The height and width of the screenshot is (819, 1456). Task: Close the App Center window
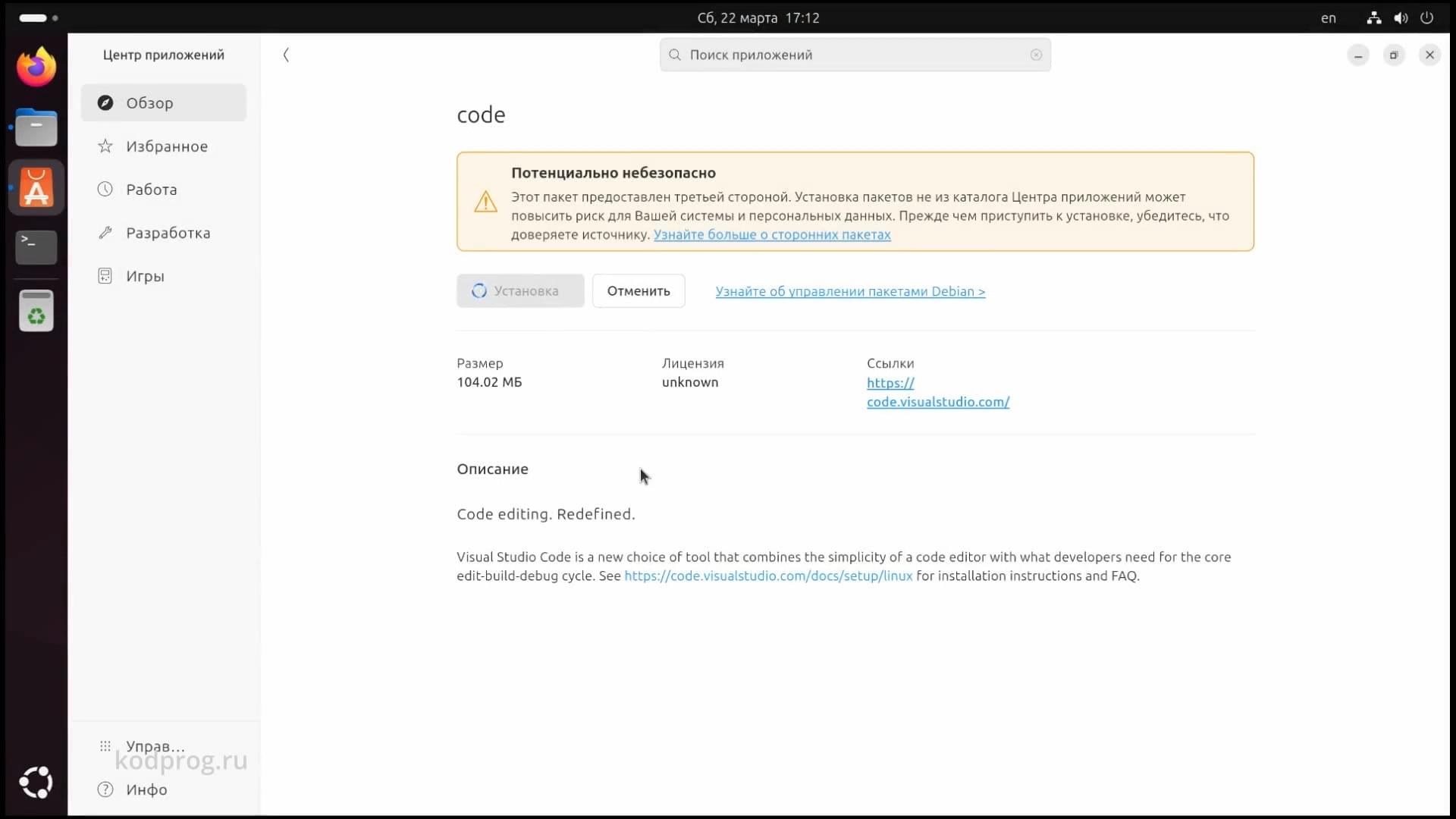(x=1429, y=55)
